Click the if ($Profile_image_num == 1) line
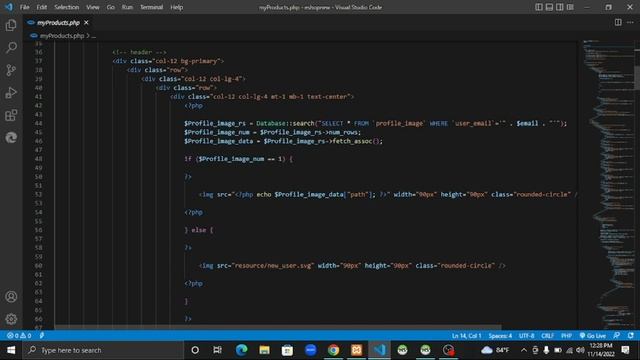The image size is (640, 360). [x=238, y=159]
